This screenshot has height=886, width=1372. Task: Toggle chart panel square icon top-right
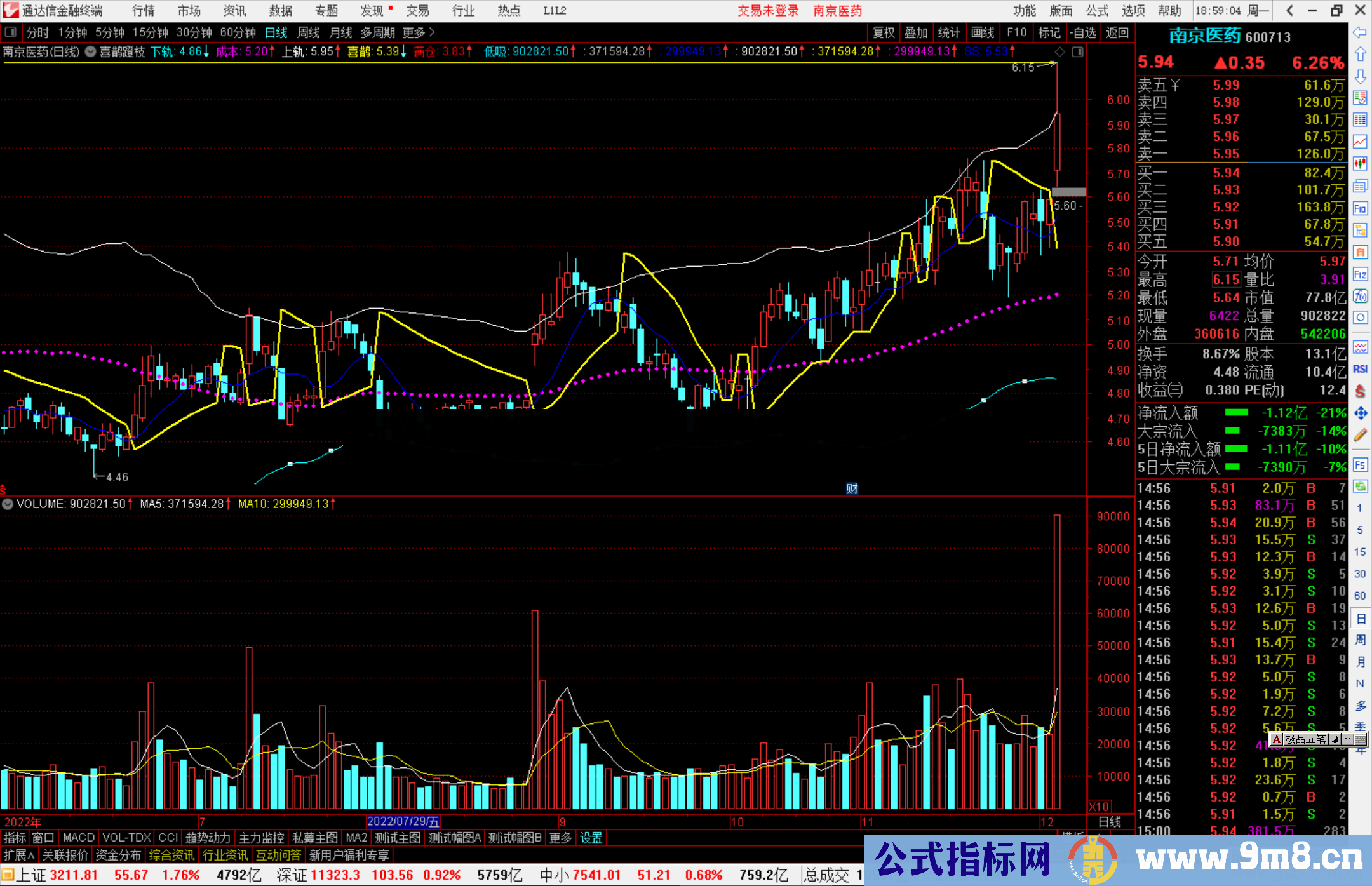click(x=1077, y=52)
